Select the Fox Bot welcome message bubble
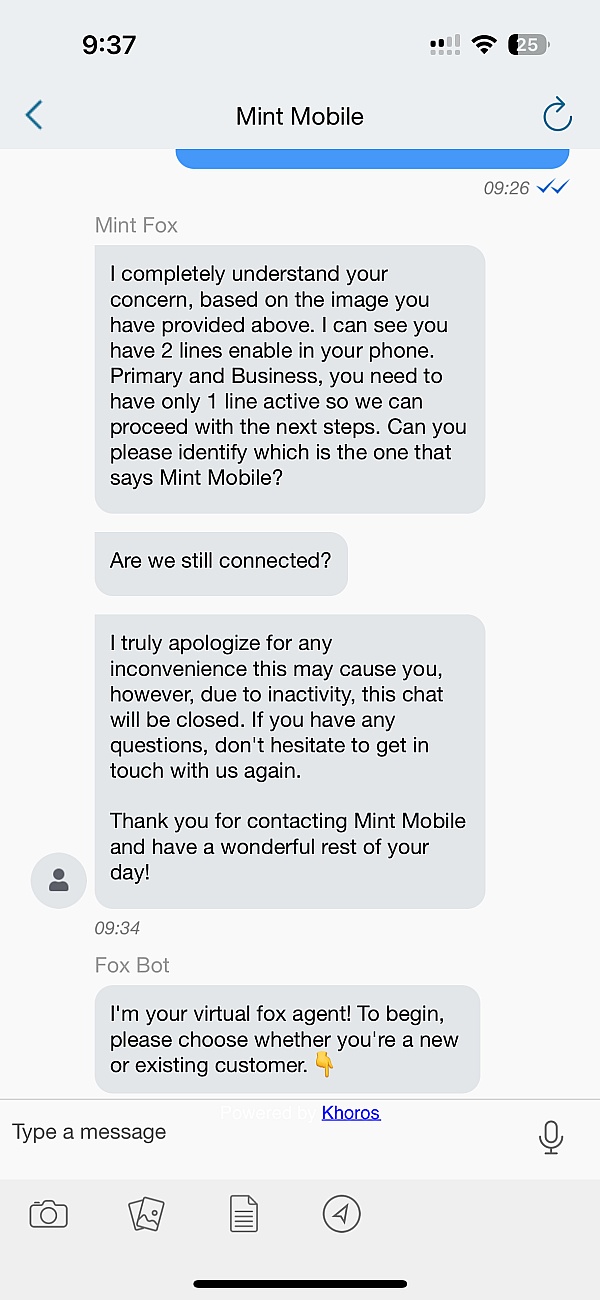This screenshot has width=600, height=1300. click(290, 1040)
